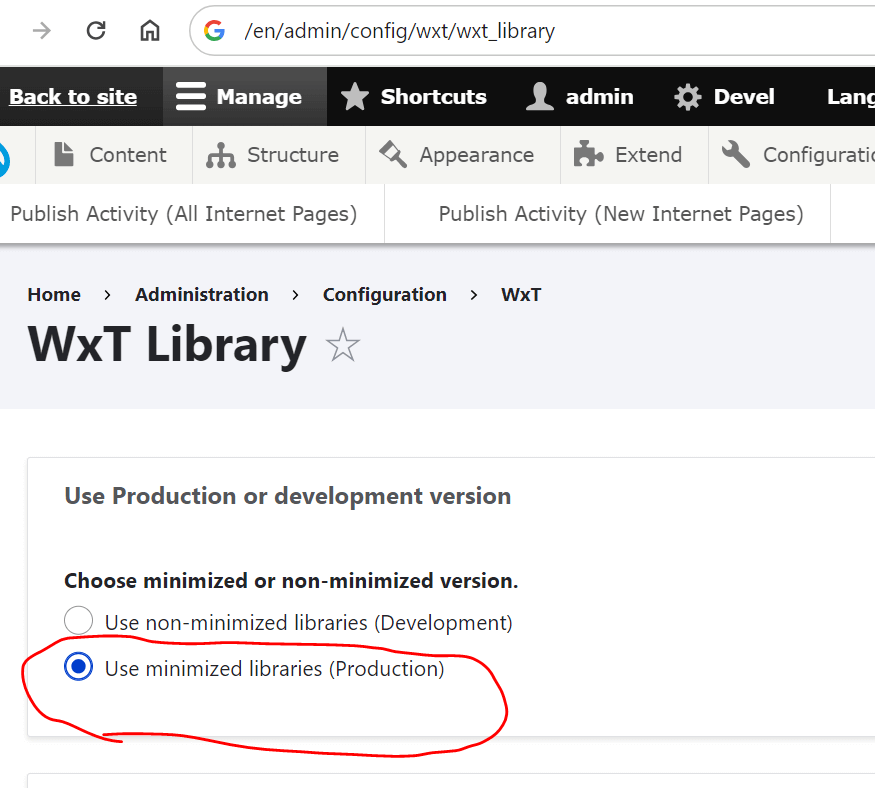Add WxT Library to shortcuts star
The width and height of the screenshot is (875, 788).
(343, 346)
